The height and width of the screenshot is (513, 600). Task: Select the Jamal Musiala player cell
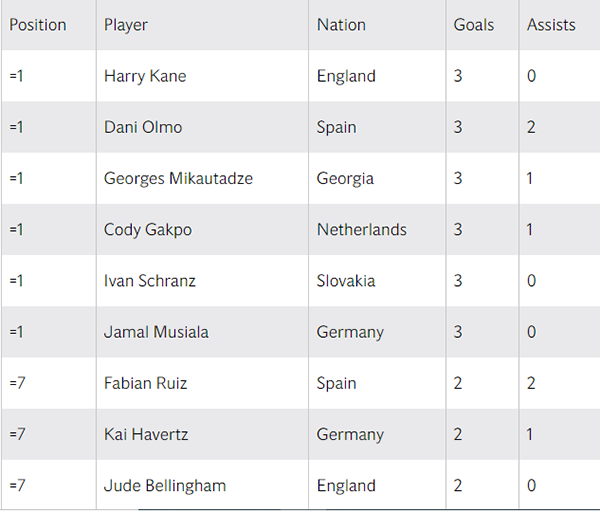156,332
